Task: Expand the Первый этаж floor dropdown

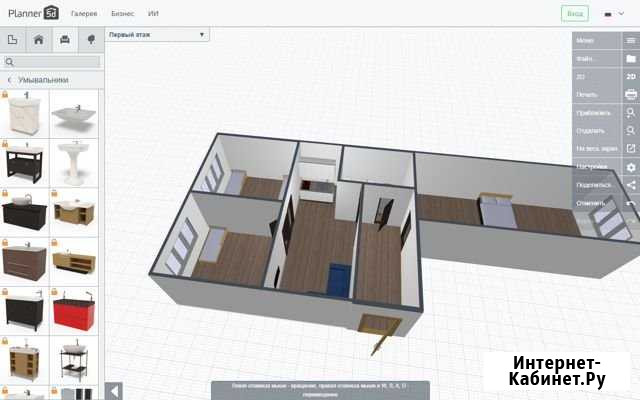Action: pyautogui.click(x=158, y=34)
